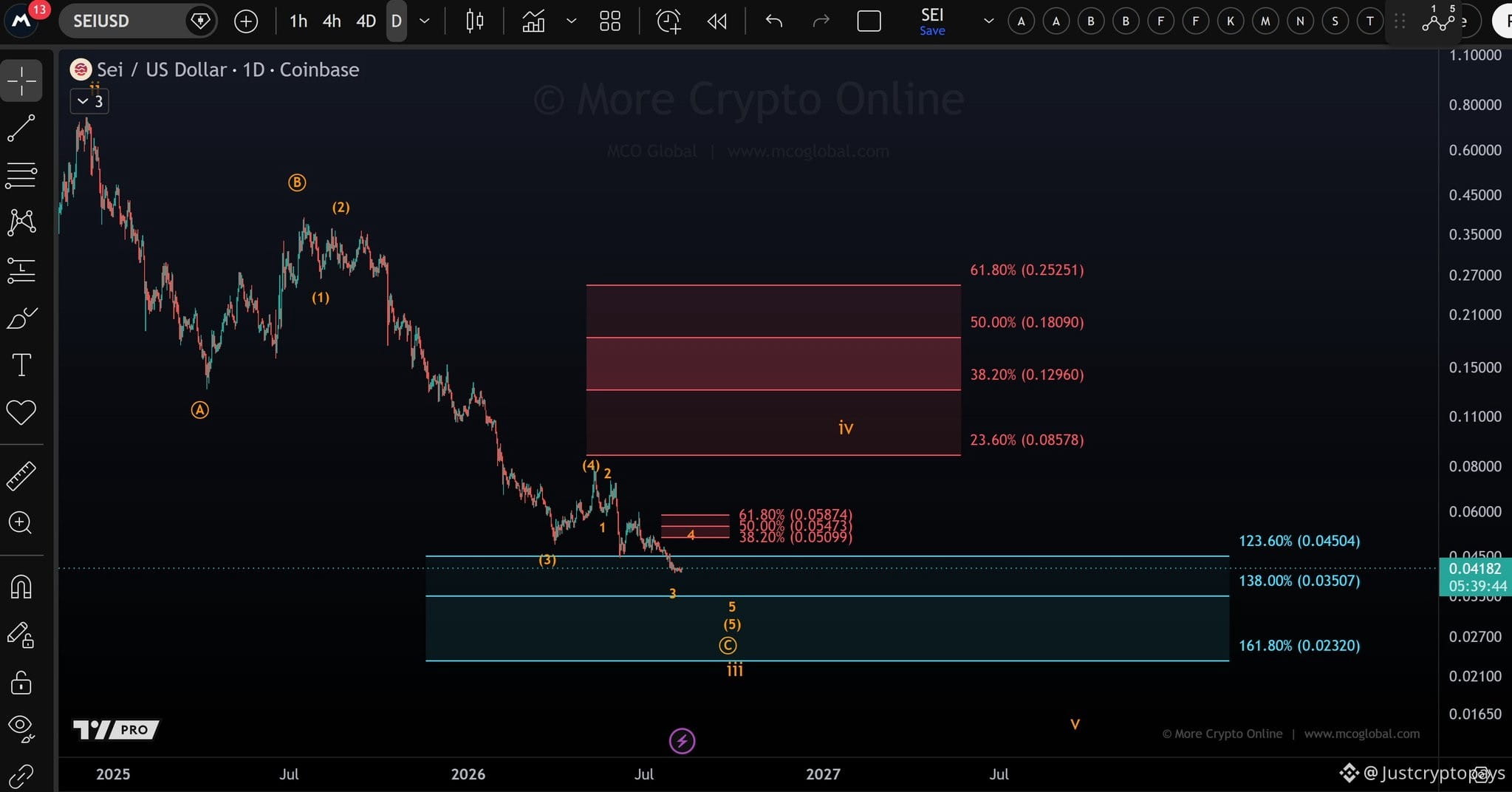Click the 50.00% (0.18090) Fibonacci label
The image size is (1512, 792).
(x=1027, y=322)
